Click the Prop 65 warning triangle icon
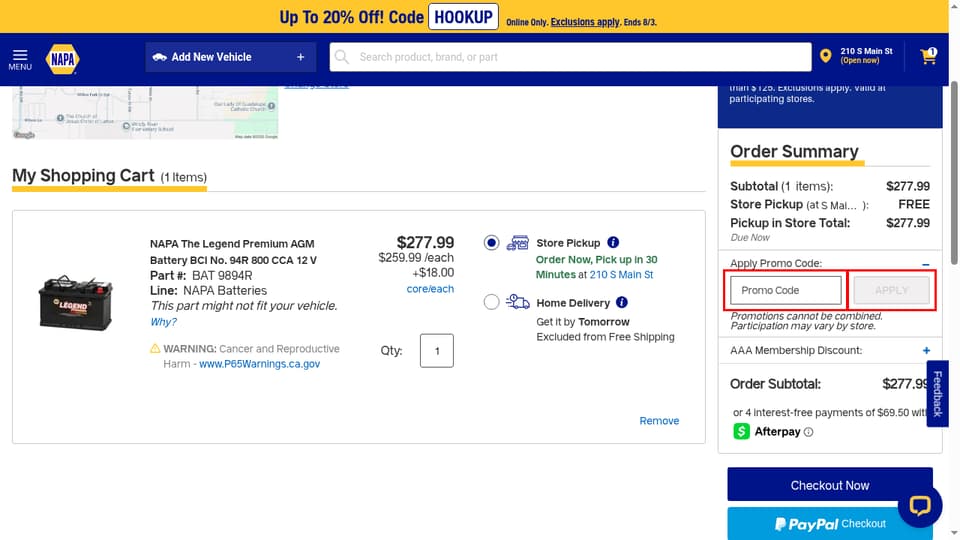The width and height of the screenshot is (960, 540). click(155, 348)
